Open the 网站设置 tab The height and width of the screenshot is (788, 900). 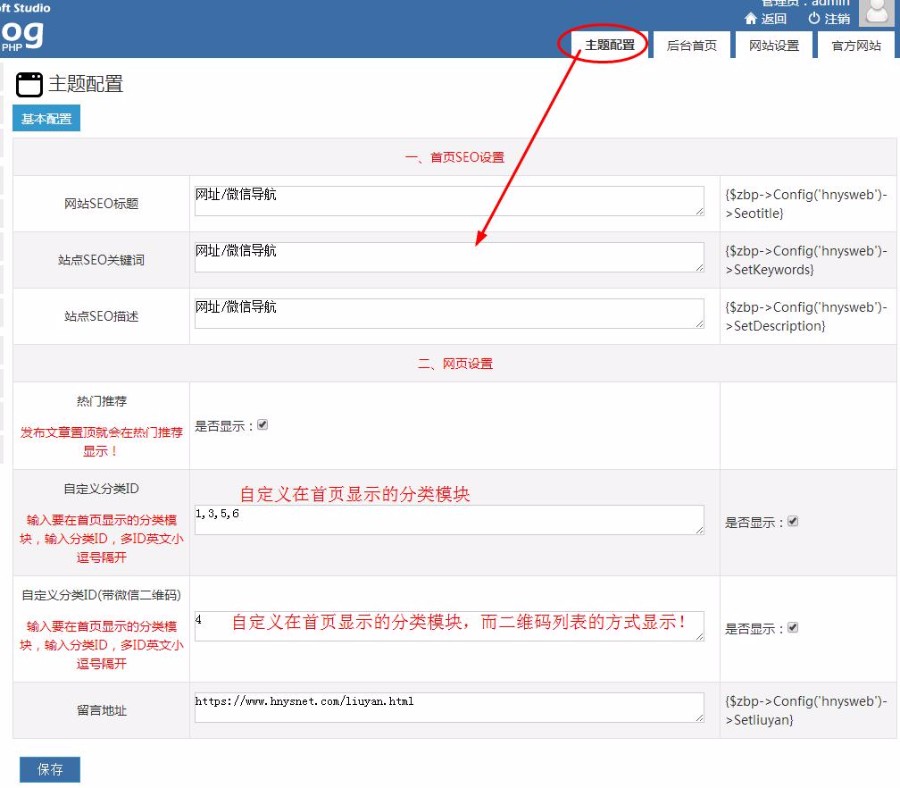click(774, 45)
